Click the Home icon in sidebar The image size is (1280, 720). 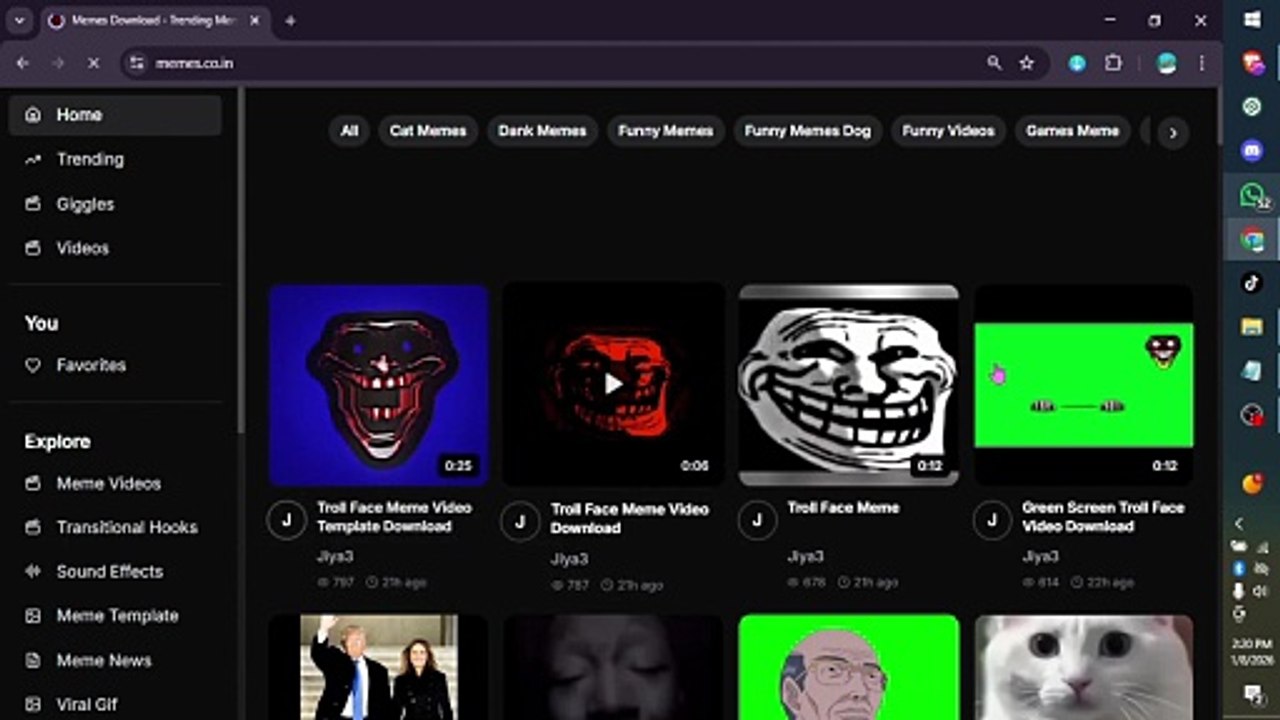[x=33, y=115]
